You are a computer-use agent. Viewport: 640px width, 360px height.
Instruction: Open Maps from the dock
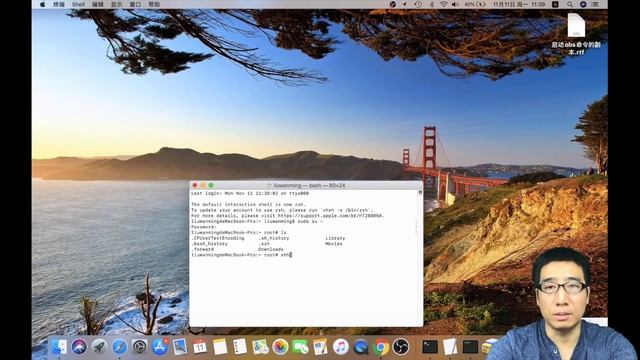pos(260,347)
